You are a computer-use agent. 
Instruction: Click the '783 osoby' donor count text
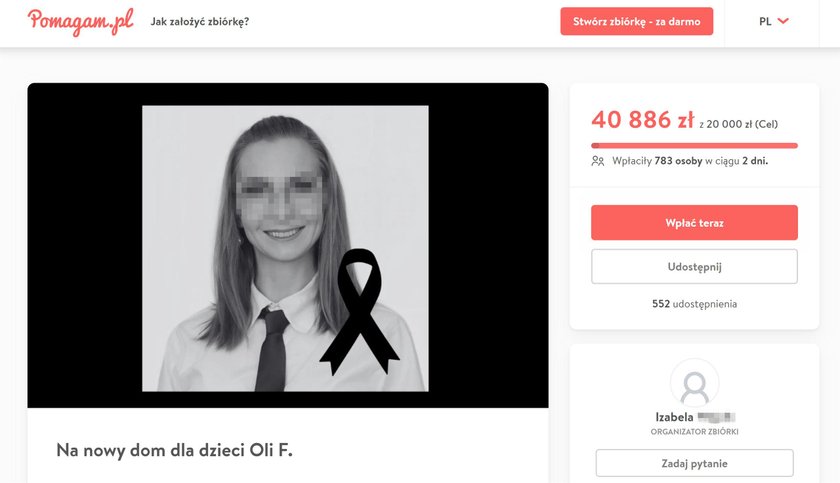(678, 161)
